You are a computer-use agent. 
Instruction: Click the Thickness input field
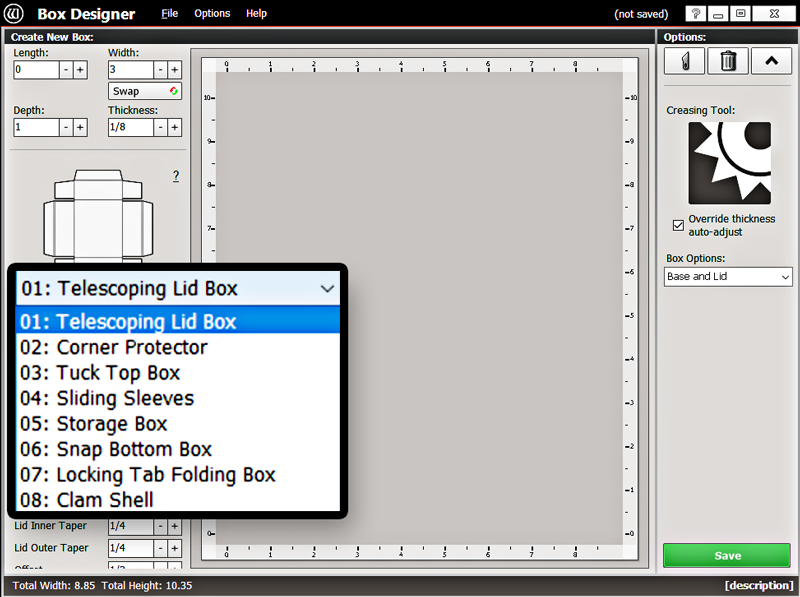coord(131,128)
